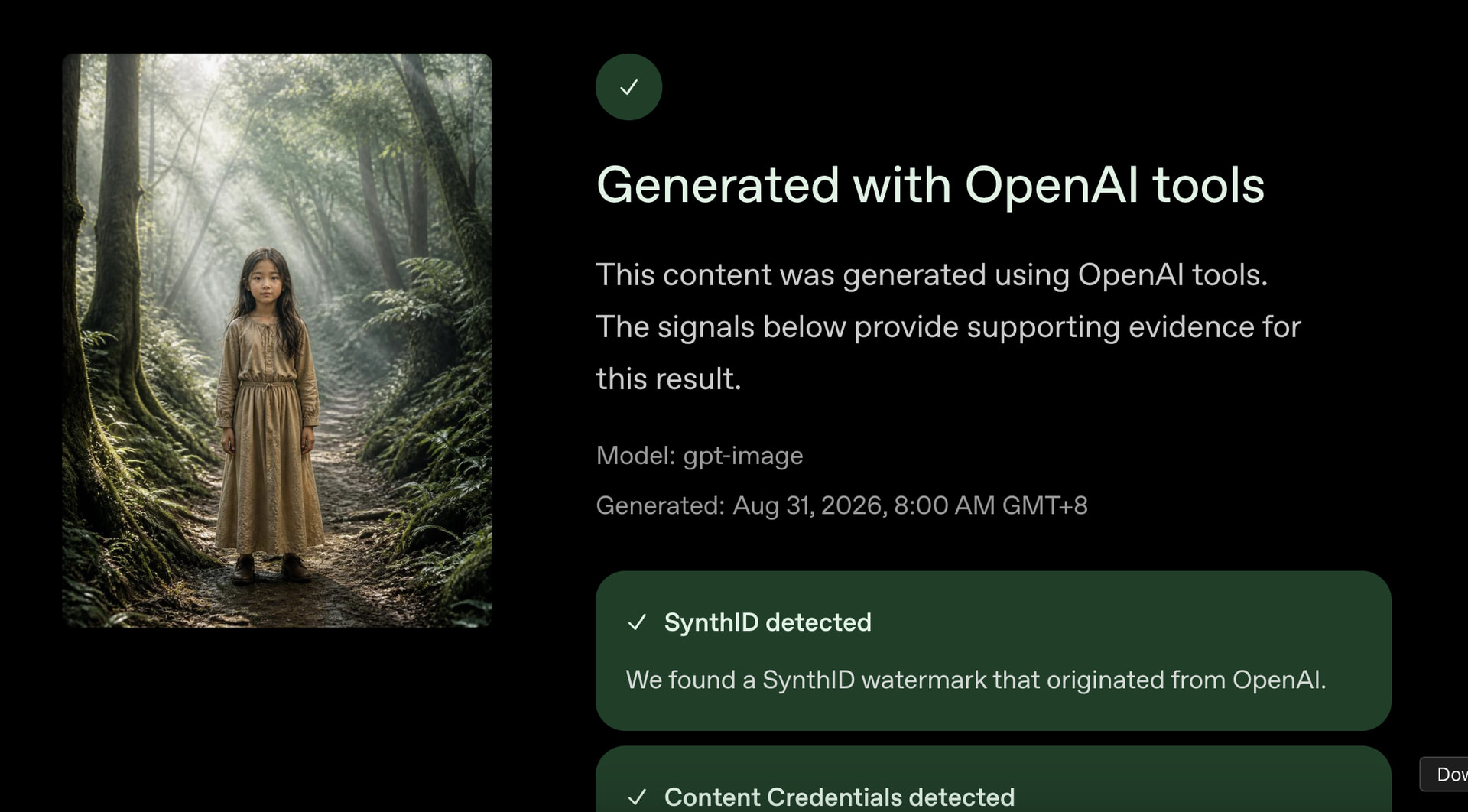Click the partially visible Download button
Viewport: 1468px width, 812px height.
[1444, 774]
